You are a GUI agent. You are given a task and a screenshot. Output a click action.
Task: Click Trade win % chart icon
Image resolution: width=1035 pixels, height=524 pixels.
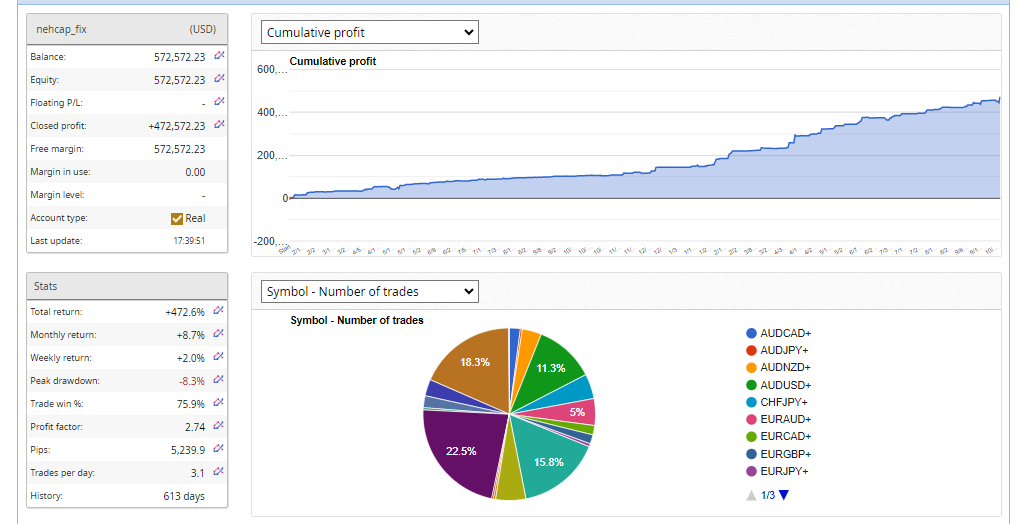[x=219, y=403]
